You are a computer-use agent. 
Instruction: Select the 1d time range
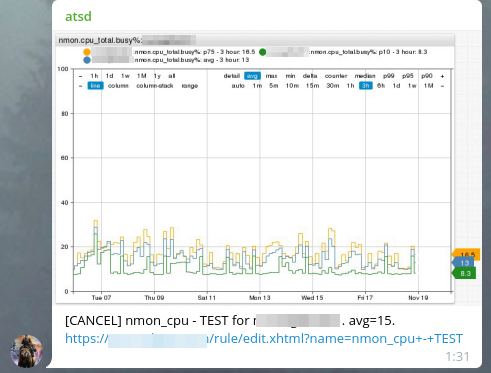pyautogui.click(x=109, y=76)
